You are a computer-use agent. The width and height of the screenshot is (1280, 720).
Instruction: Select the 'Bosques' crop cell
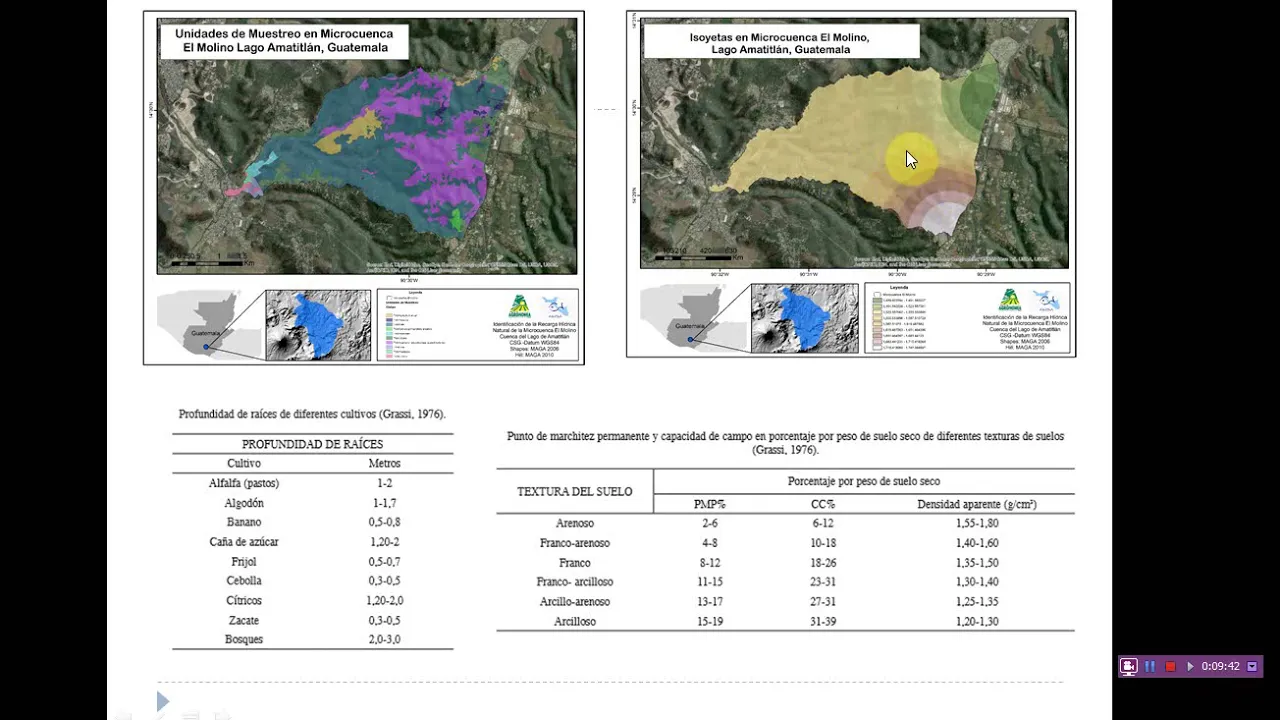pyautogui.click(x=244, y=640)
